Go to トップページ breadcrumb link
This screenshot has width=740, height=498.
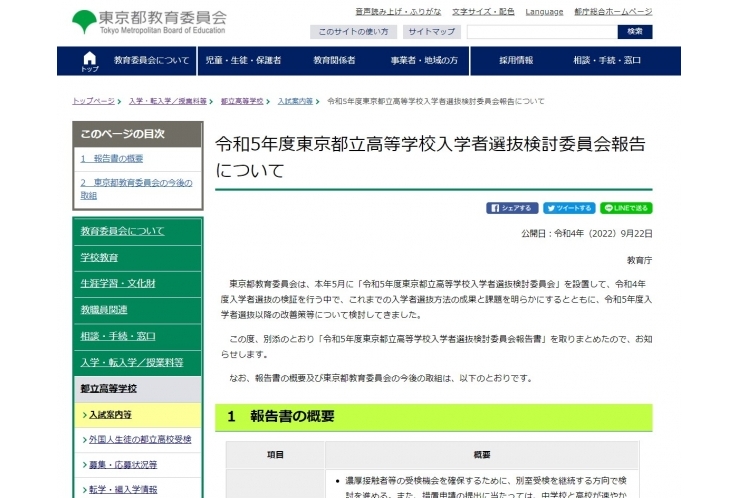click(x=93, y=101)
